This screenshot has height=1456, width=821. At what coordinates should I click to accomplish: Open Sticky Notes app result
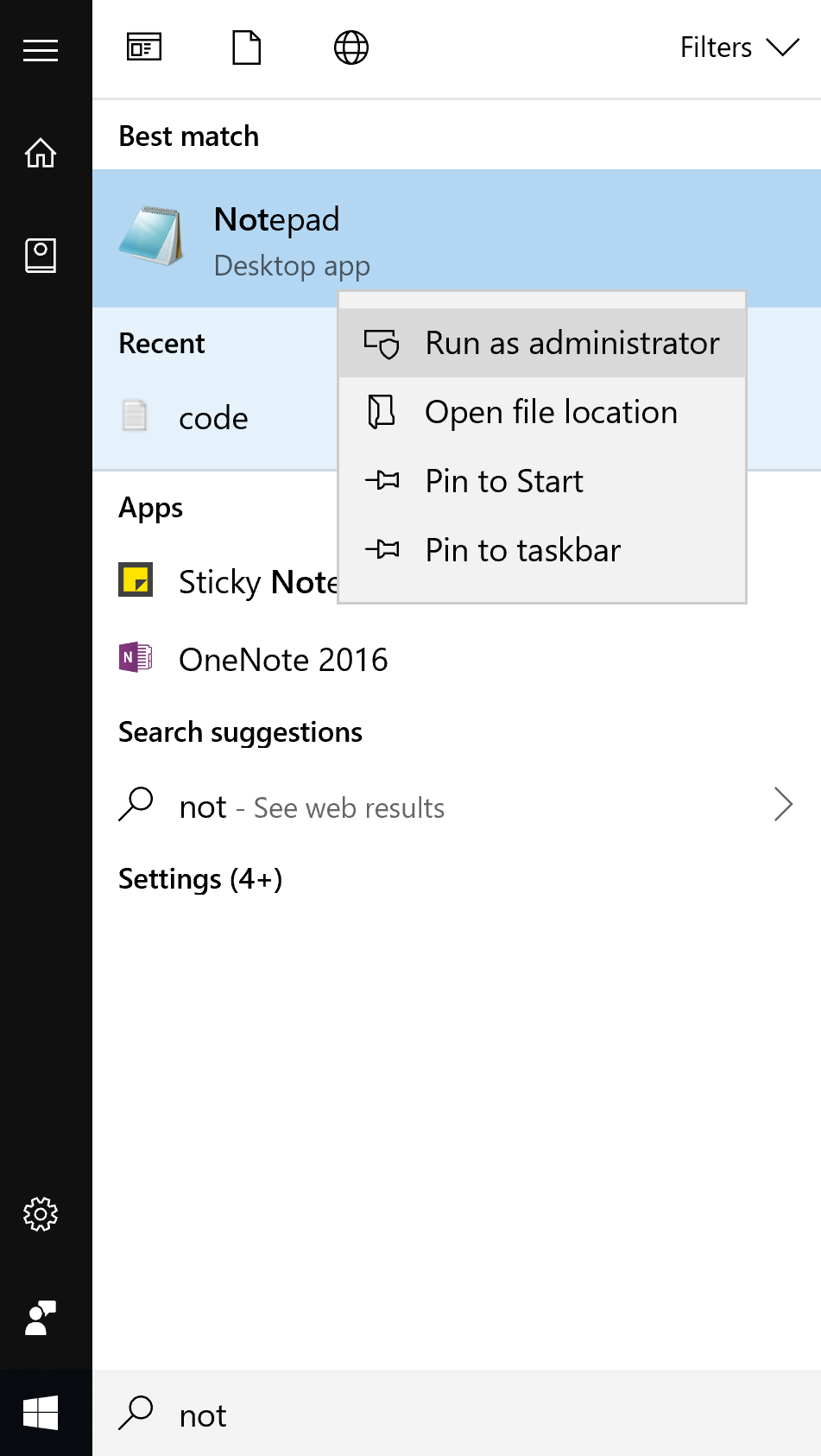tap(216, 582)
